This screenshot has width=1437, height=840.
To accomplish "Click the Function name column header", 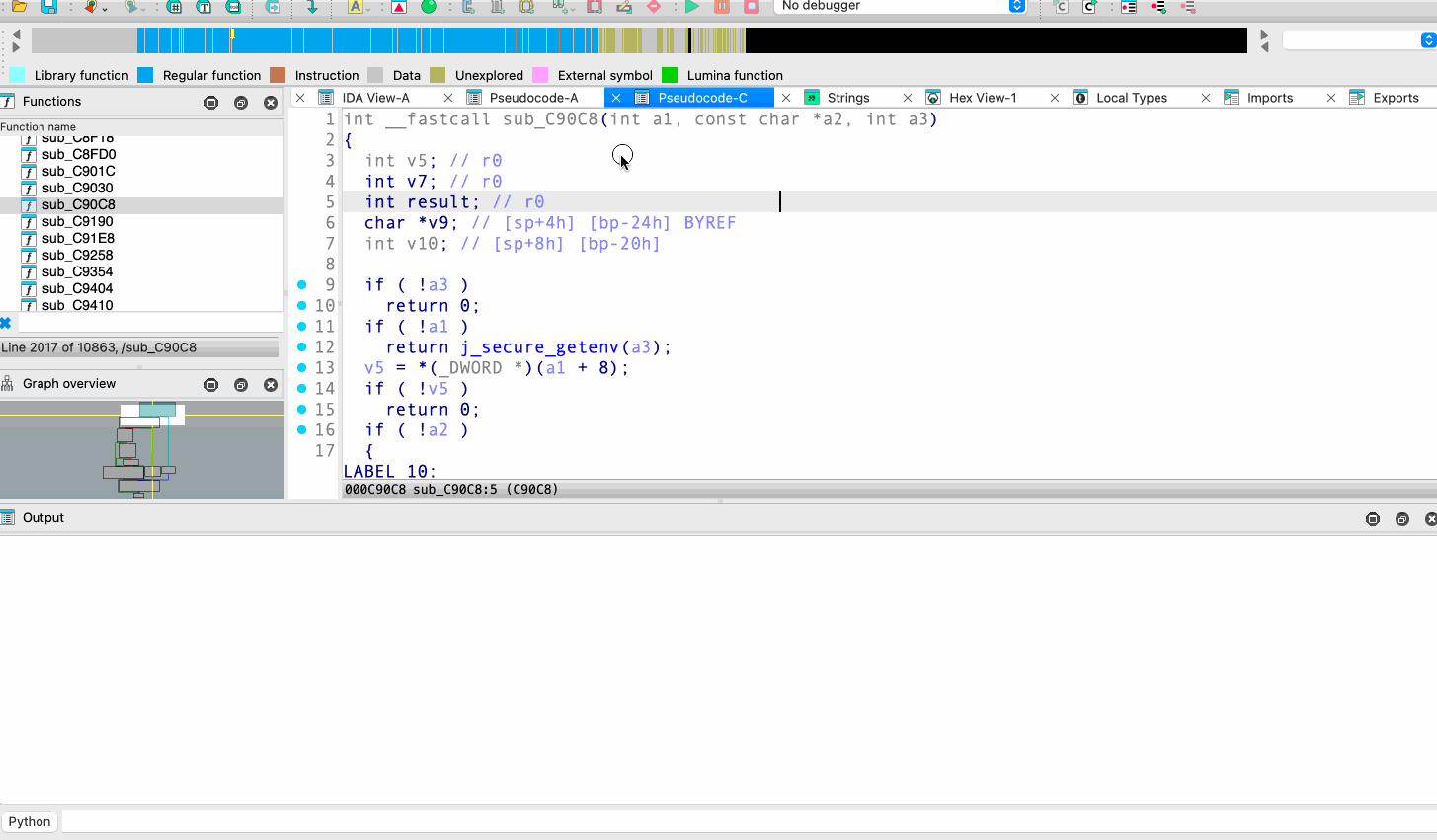I will pyautogui.click(x=38, y=126).
